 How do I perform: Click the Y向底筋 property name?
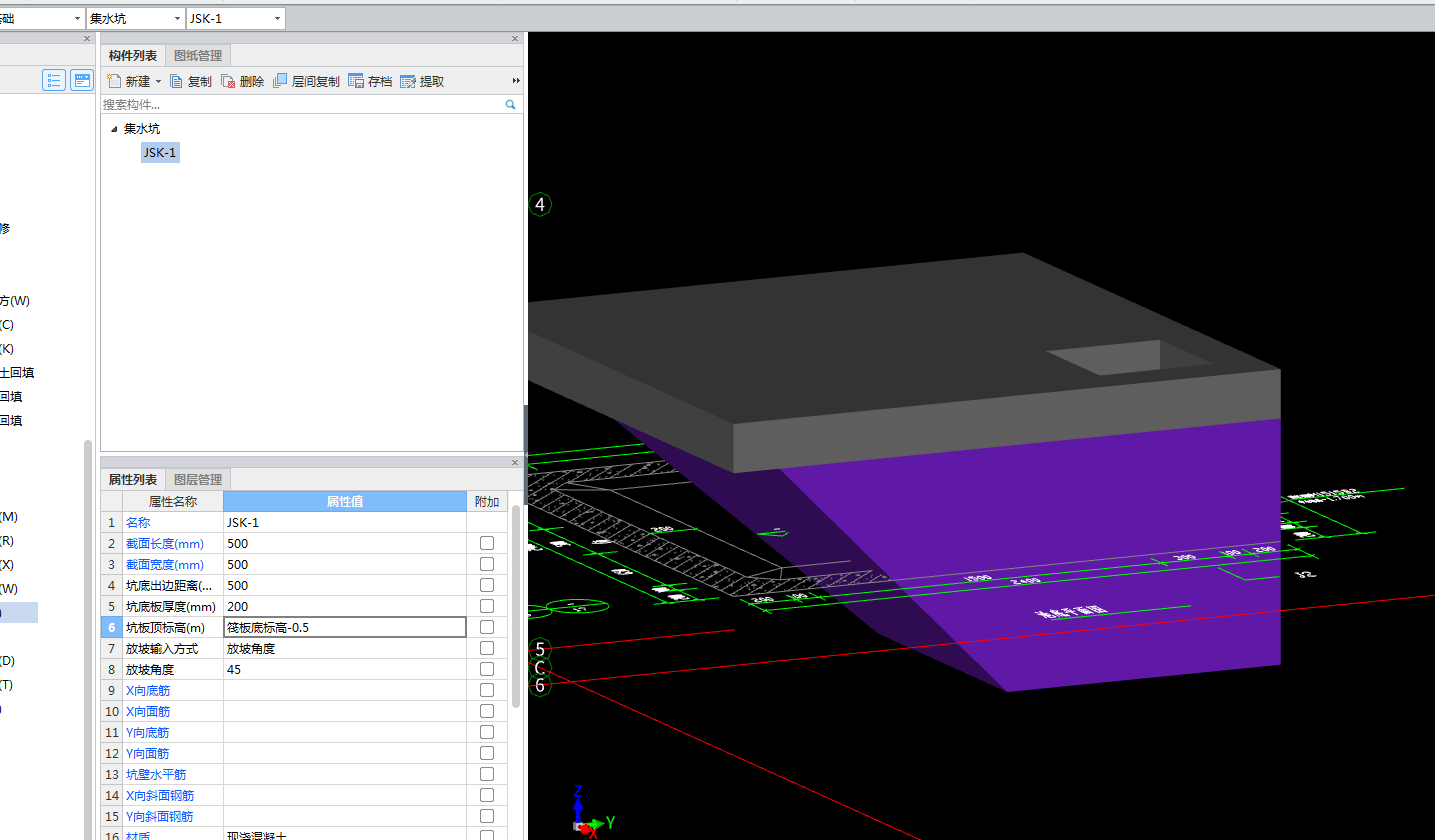click(148, 732)
